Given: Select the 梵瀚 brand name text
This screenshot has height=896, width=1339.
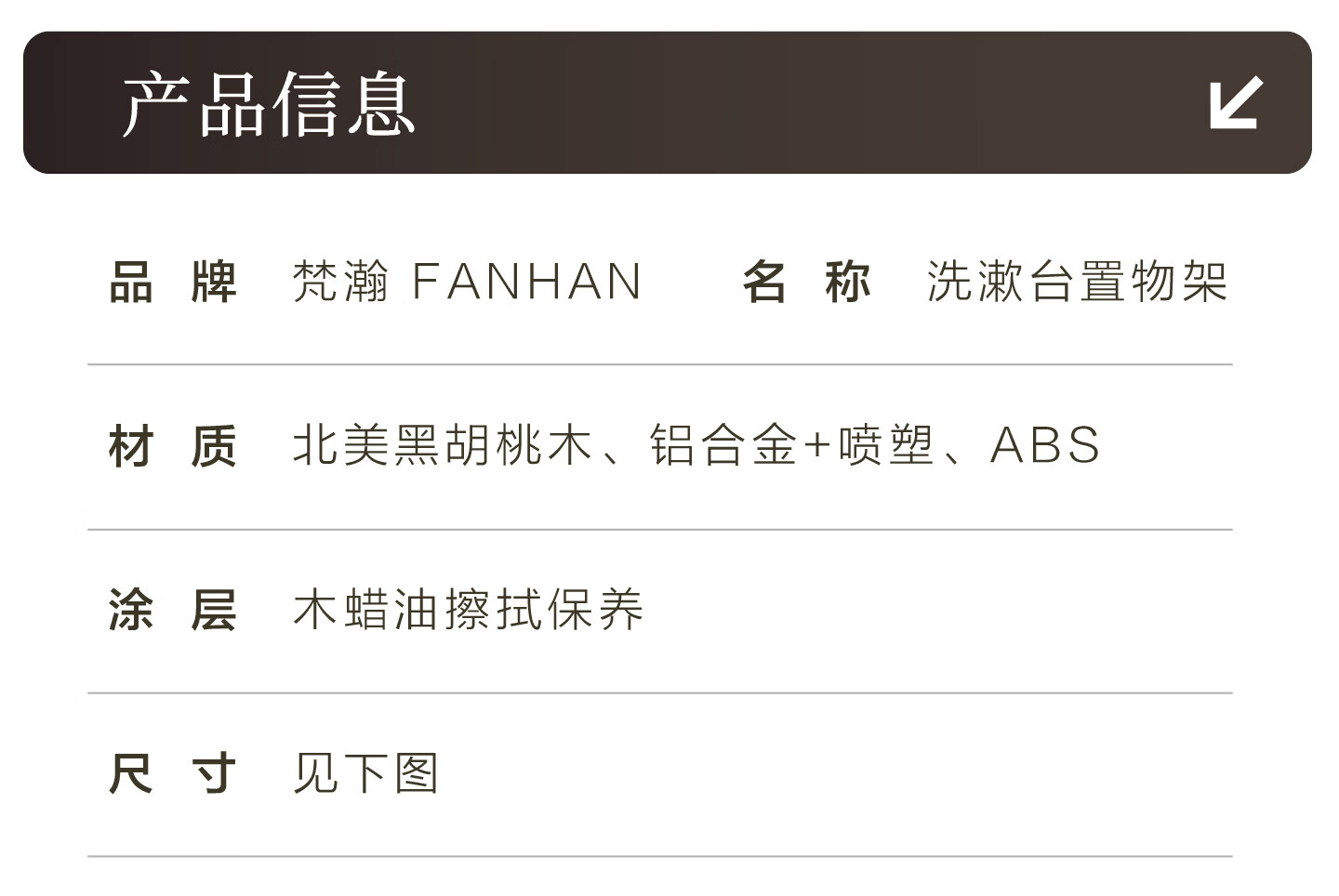Looking at the screenshot, I should point(340,282).
